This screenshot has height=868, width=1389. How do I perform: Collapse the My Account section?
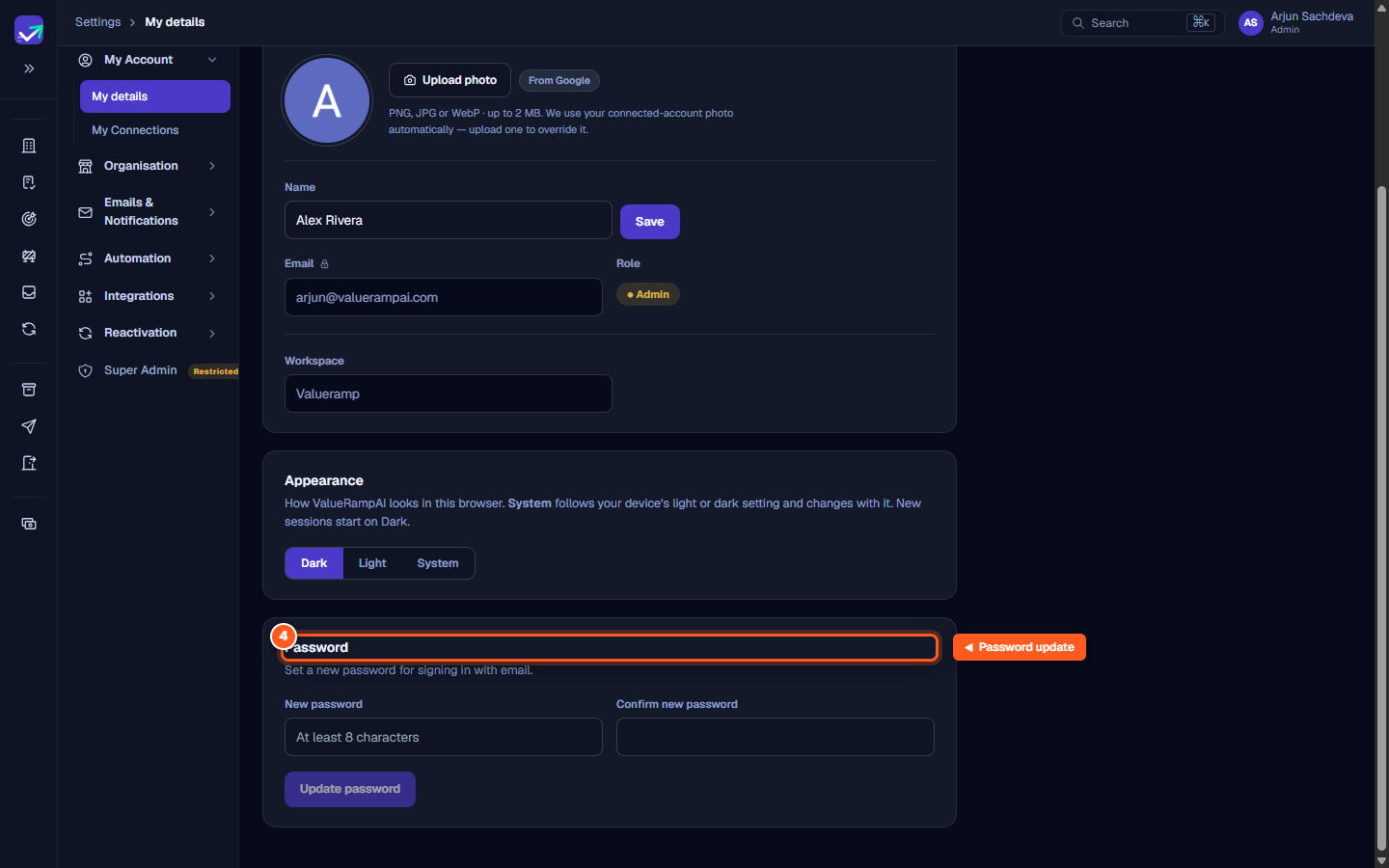(212, 60)
